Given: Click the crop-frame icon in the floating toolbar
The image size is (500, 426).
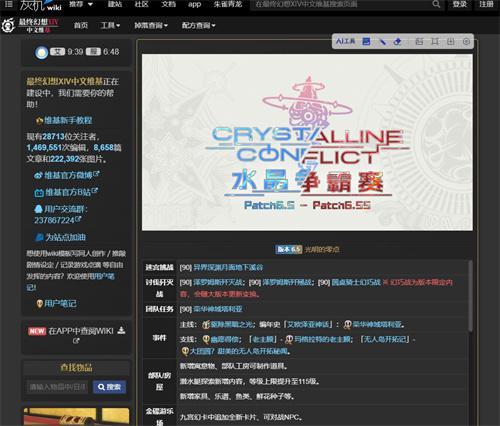Looking at the screenshot, I should point(435,41).
